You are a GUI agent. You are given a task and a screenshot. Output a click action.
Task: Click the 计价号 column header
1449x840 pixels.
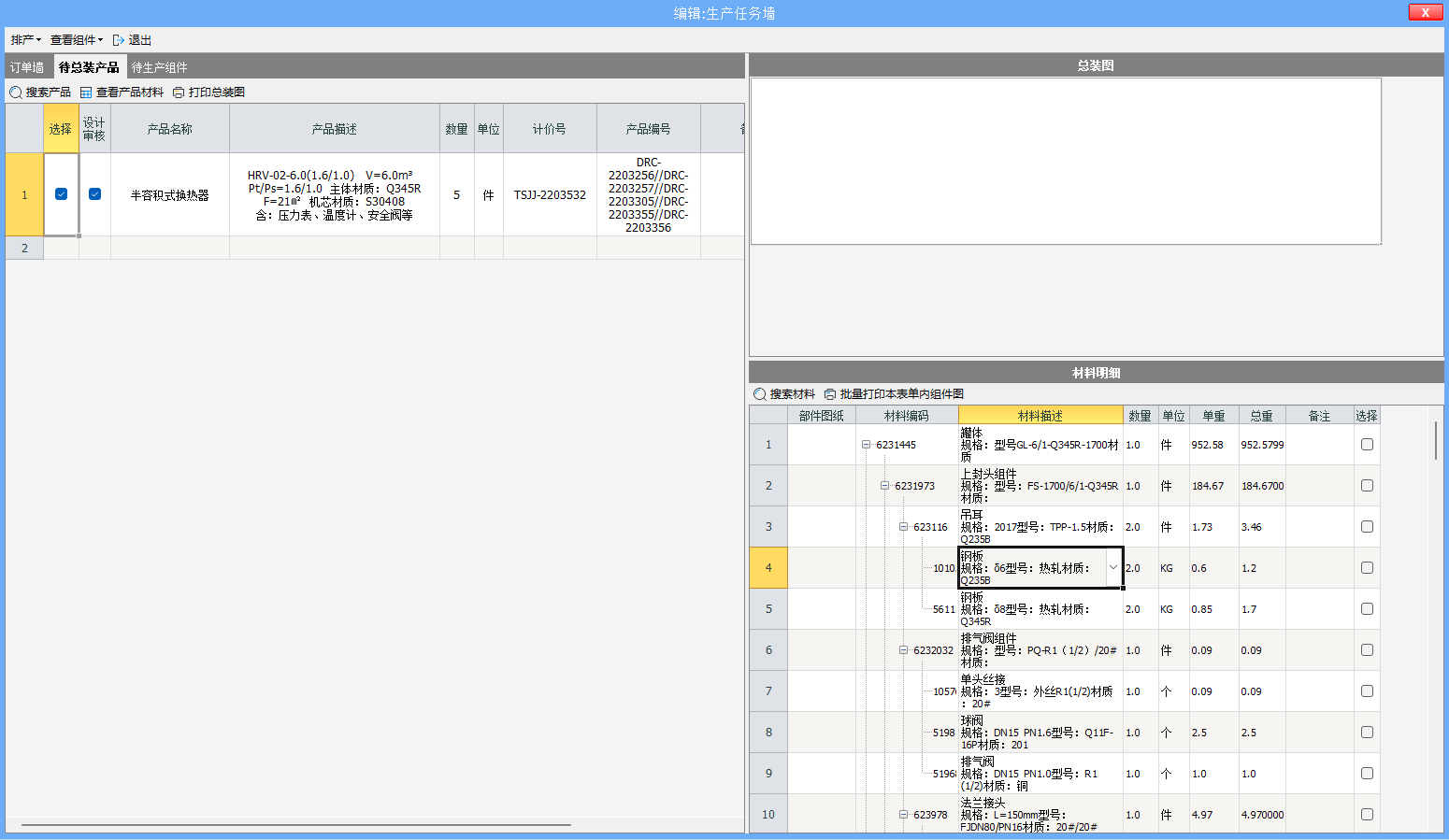(x=550, y=129)
